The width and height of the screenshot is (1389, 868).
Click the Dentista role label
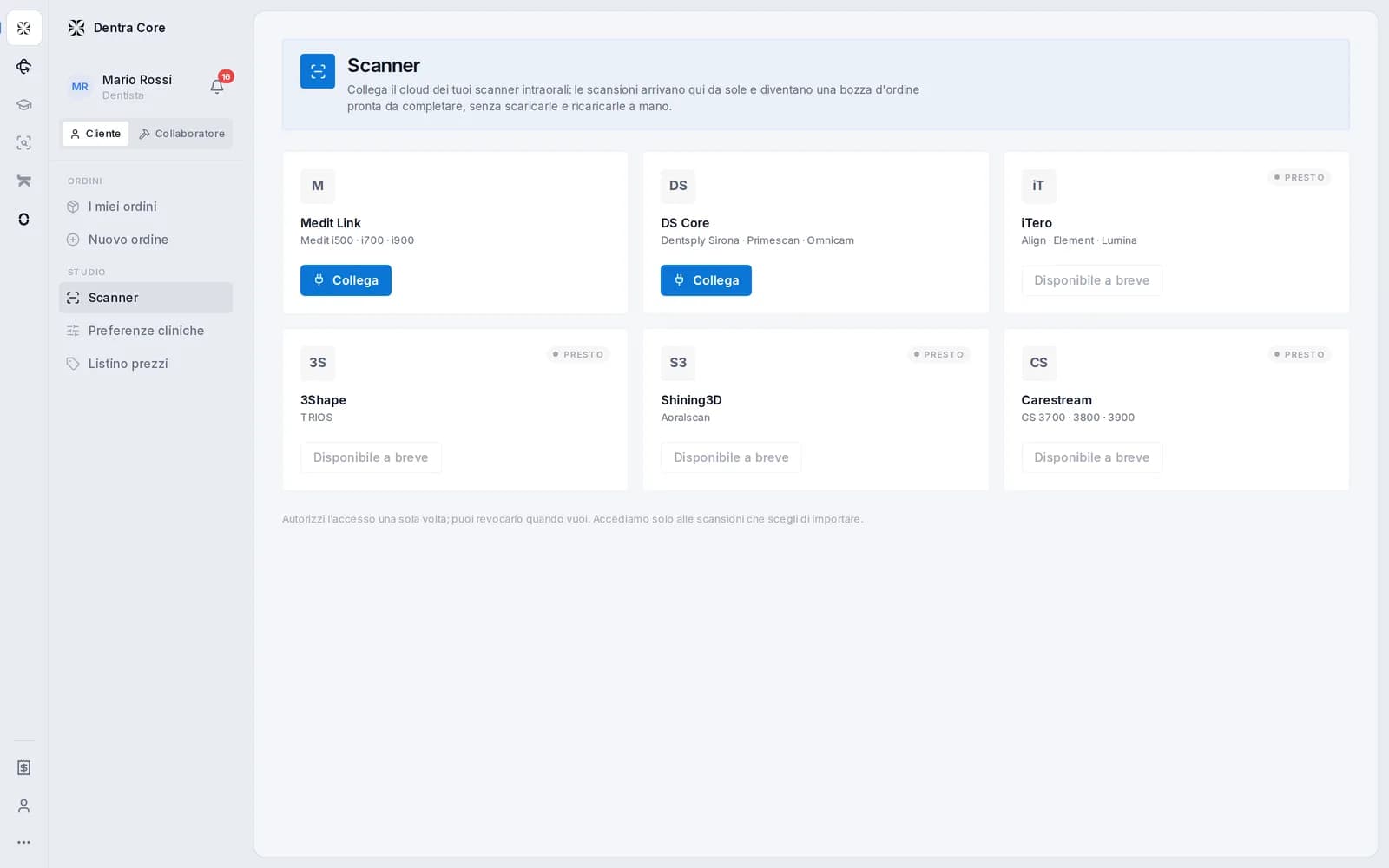pos(123,95)
